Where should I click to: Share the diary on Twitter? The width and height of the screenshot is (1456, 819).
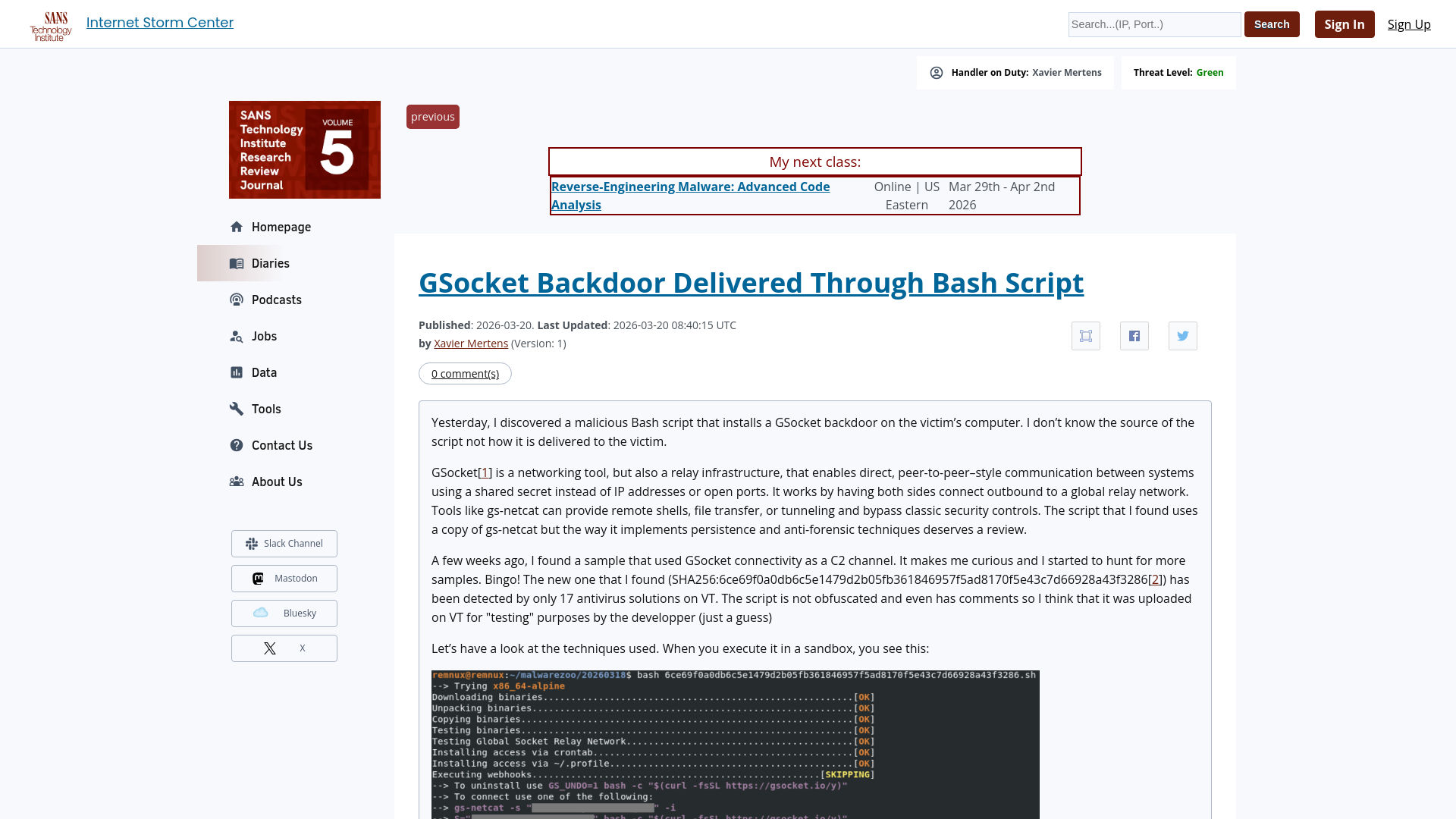[1182, 336]
